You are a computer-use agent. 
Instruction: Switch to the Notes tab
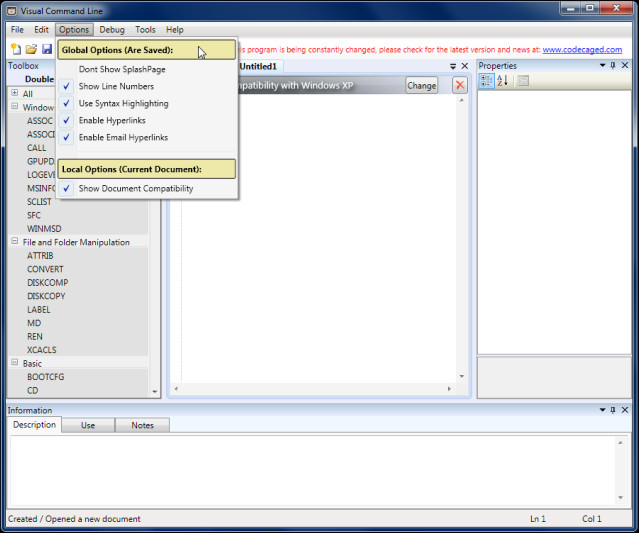(x=142, y=425)
